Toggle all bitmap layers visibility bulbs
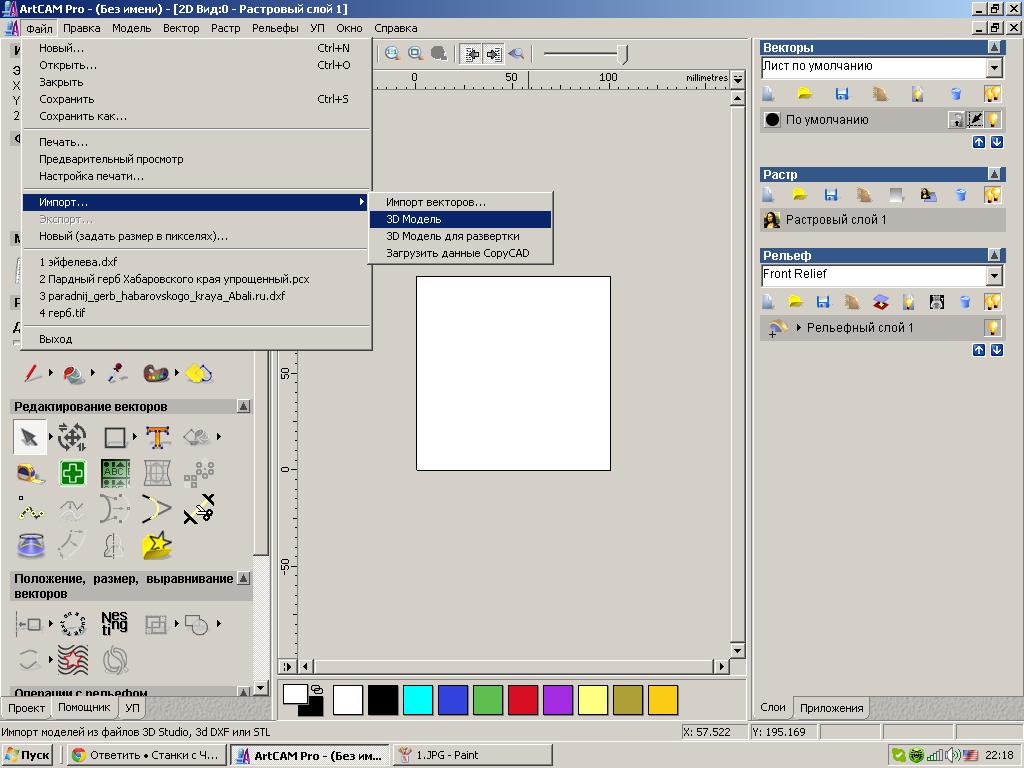The width and height of the screenshot is (1024, 768). (x=993, y=194)
